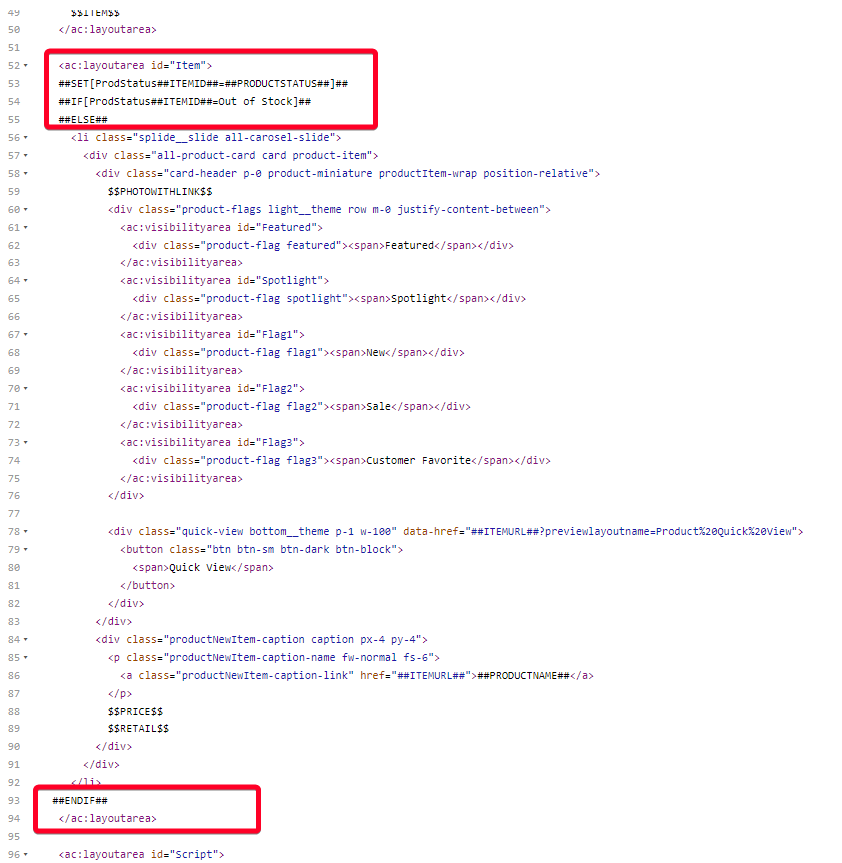
Task: Click the $$PRICE$$ token
Action: [135, 711]
